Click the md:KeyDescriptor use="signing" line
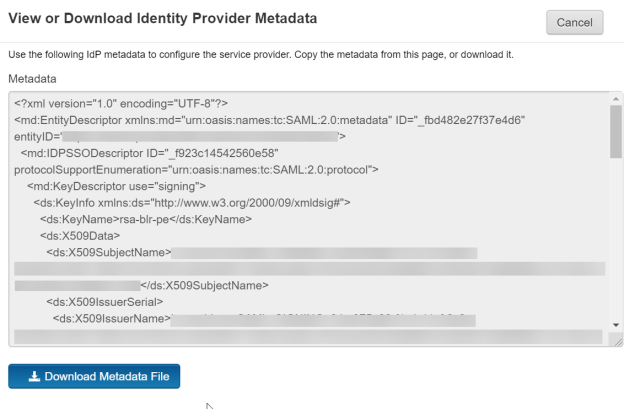This screenshot has width=624, height=409. pyautogui.click(x=116, y=186)
